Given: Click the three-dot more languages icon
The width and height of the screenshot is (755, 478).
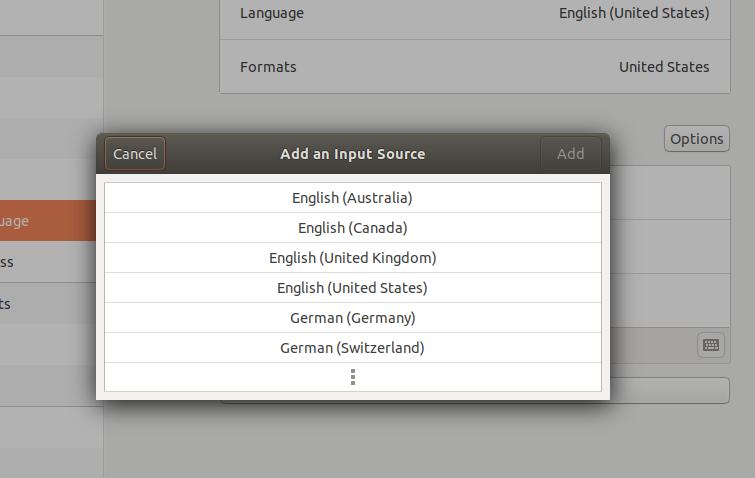Looking at the screenshot, I should click(x=352, y=377).
